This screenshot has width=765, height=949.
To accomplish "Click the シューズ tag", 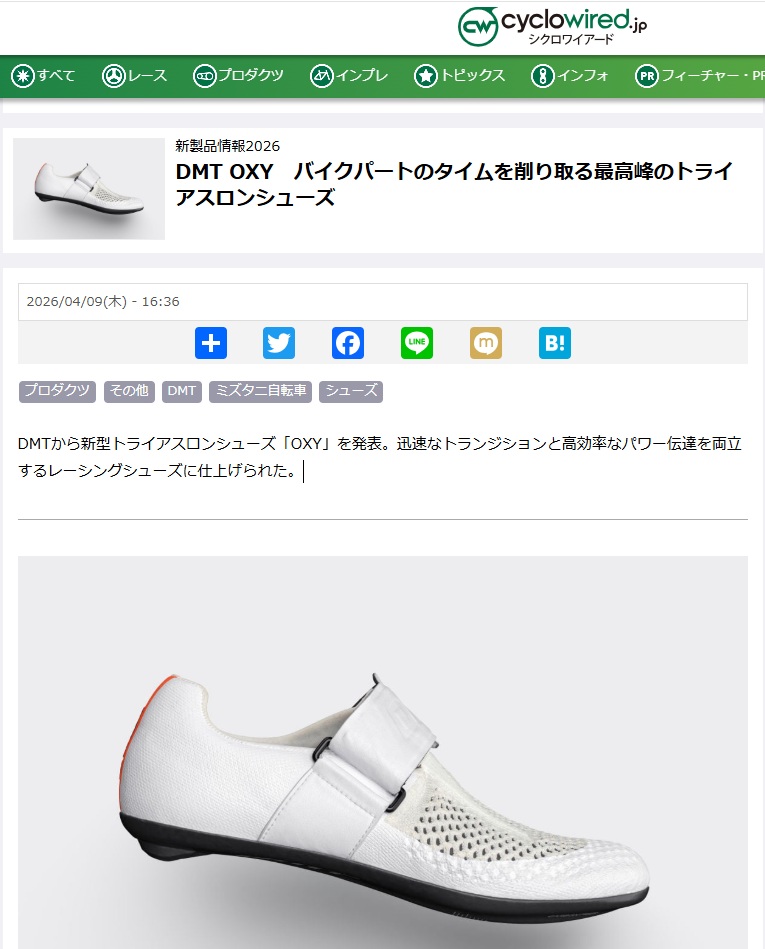I will tap(351, 391).
